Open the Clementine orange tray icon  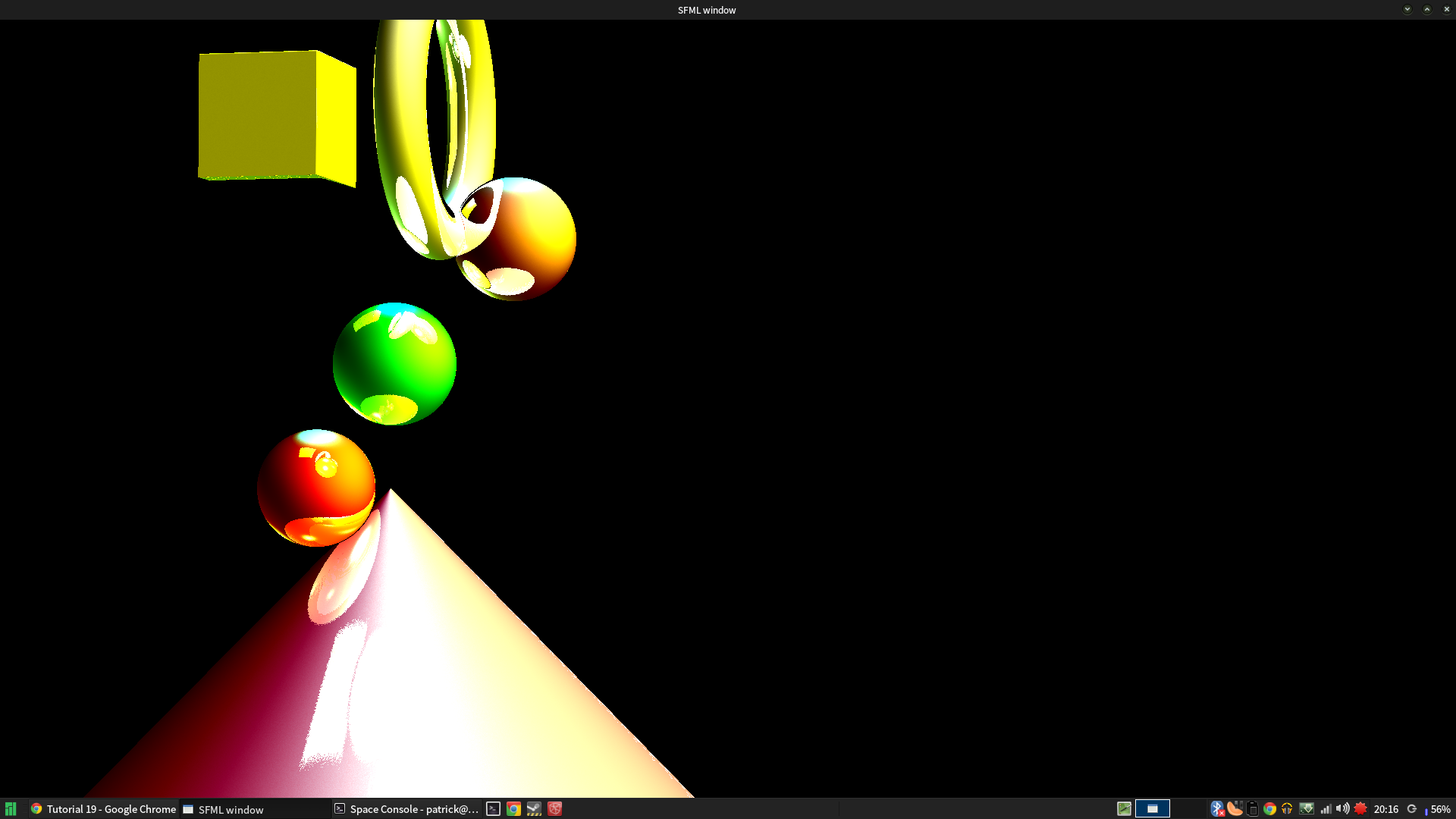(1235, 809)
